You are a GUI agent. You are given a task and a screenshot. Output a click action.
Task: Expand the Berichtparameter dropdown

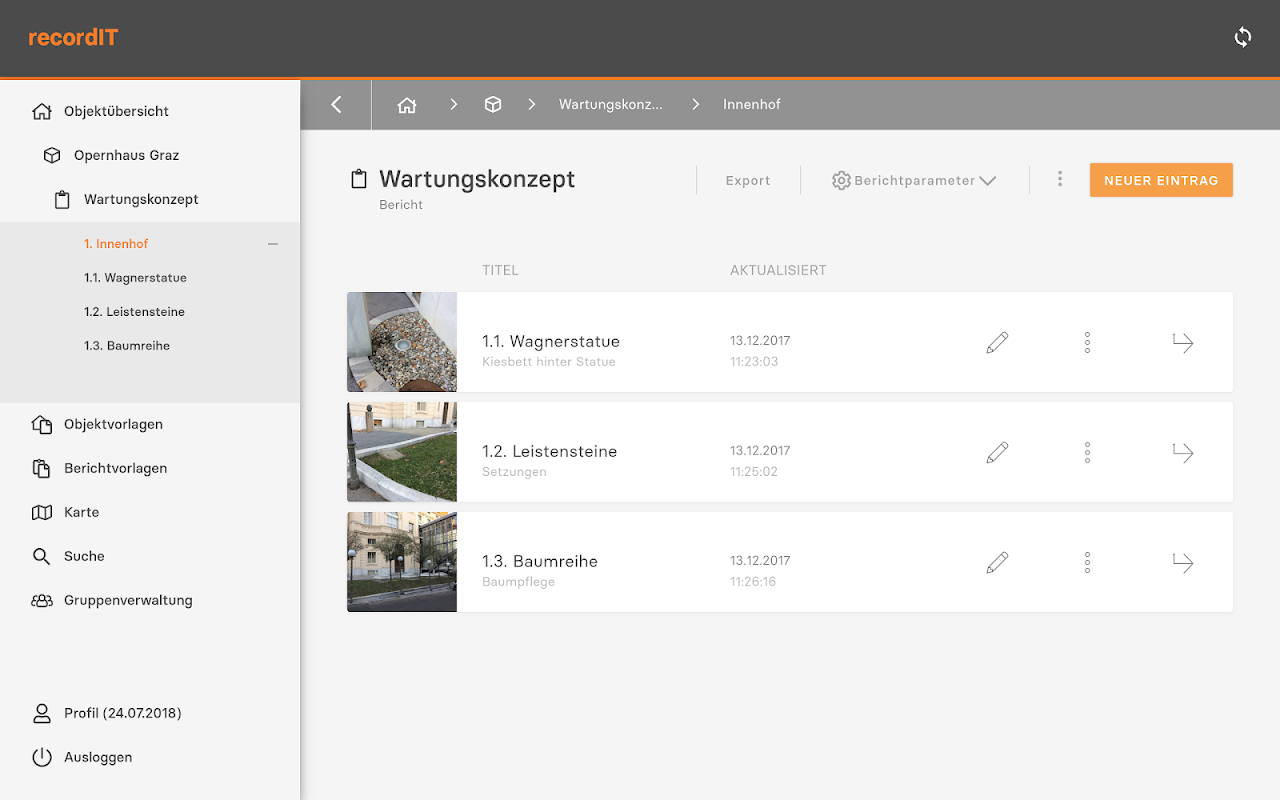[x=914, y=181]
